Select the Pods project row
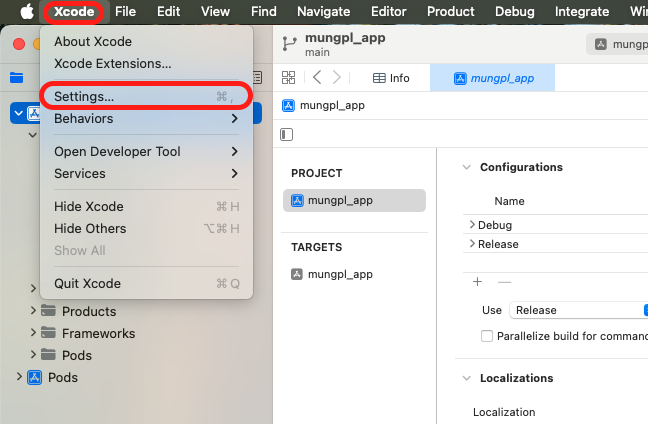648x424 pixels. tap(136, 377)
